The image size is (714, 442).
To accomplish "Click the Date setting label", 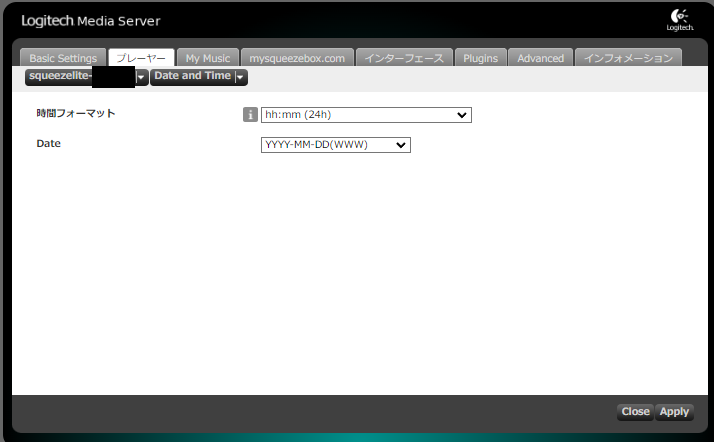I will tap(48, 143).
